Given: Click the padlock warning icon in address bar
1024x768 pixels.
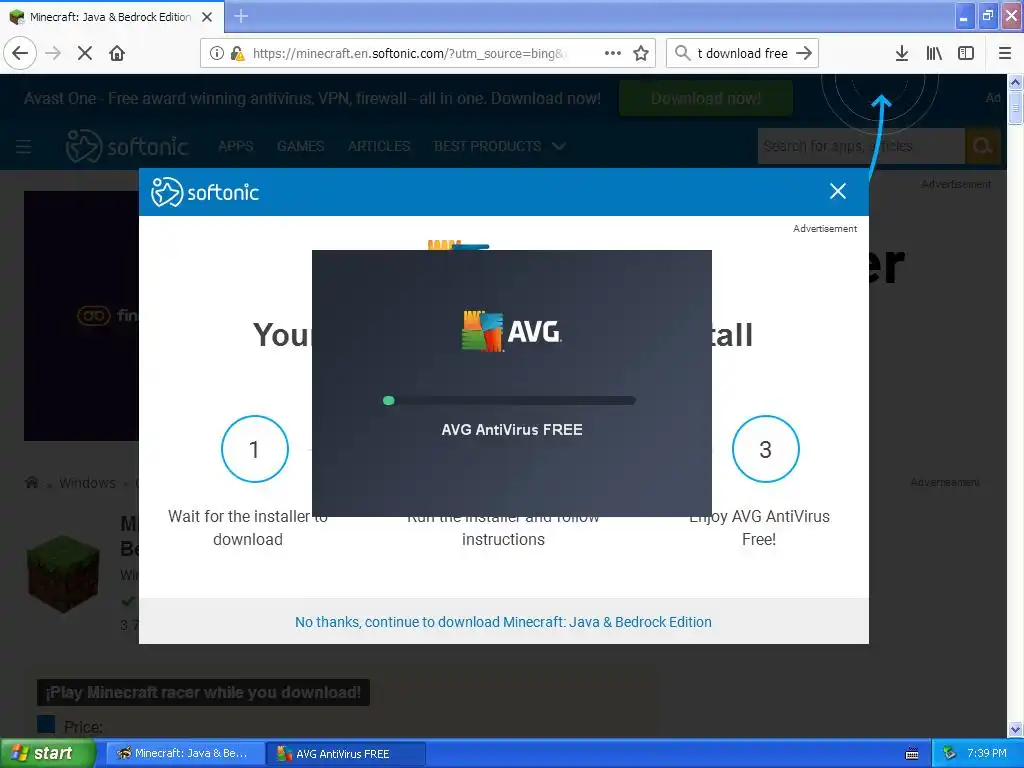Looking at the screenshot, I should (x=237, y=53).
